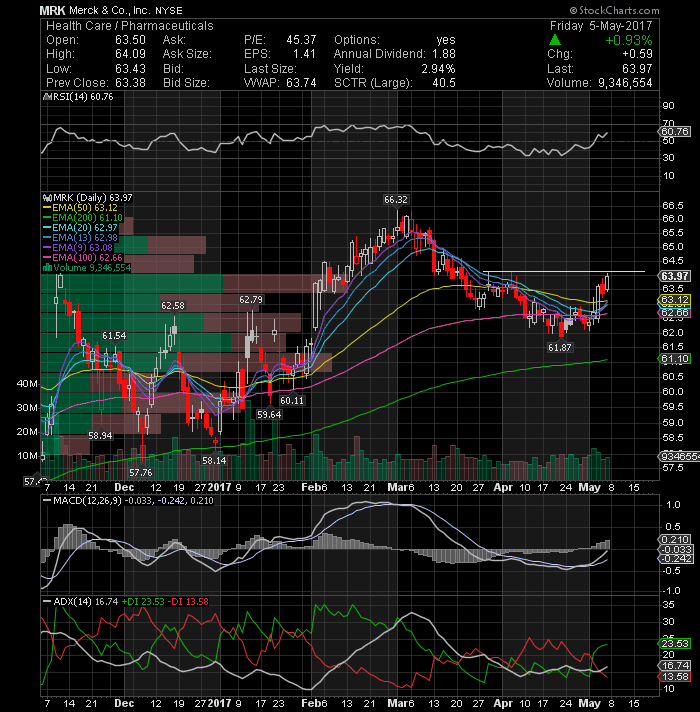This screenshot has height=712, width=700.
Task: Click the Yield value 2.94%
Action: point(438,69)
